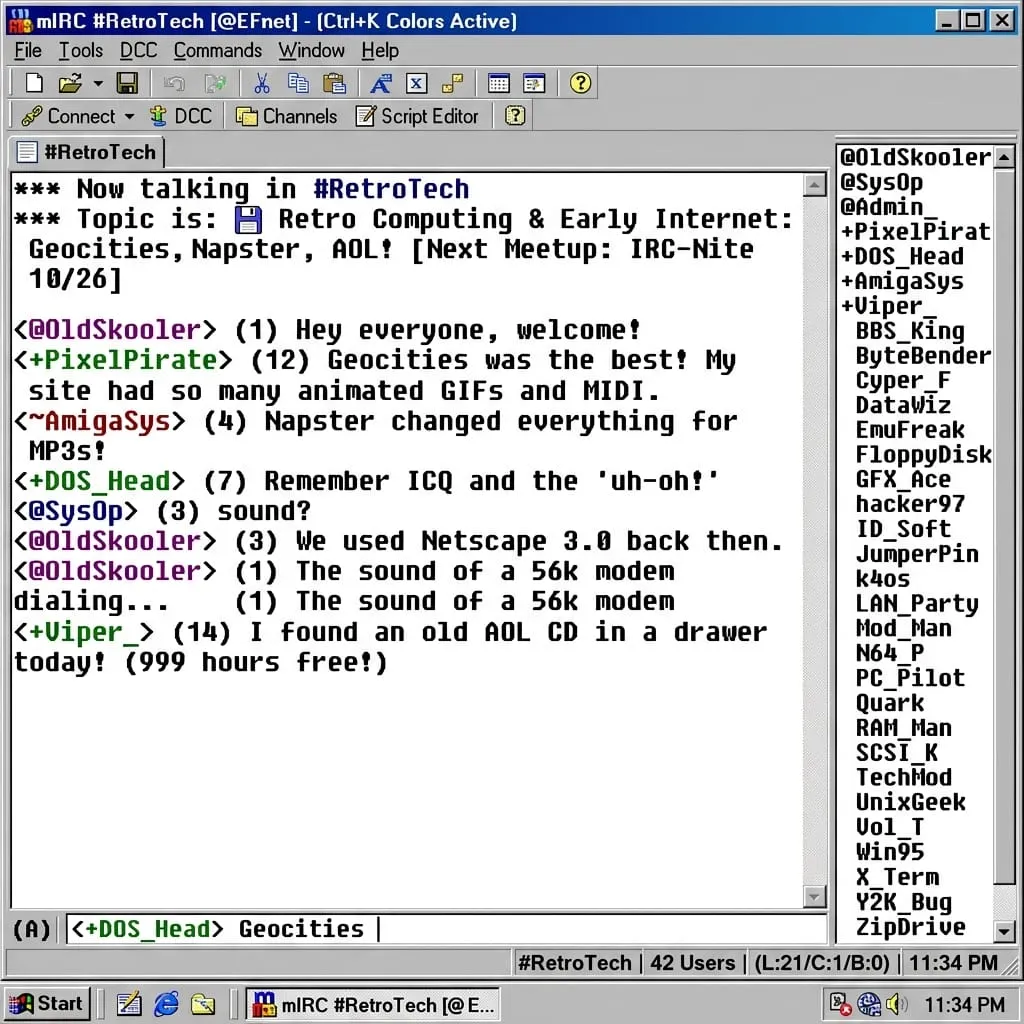Click the Undo toolbar icon

point(174,83)
